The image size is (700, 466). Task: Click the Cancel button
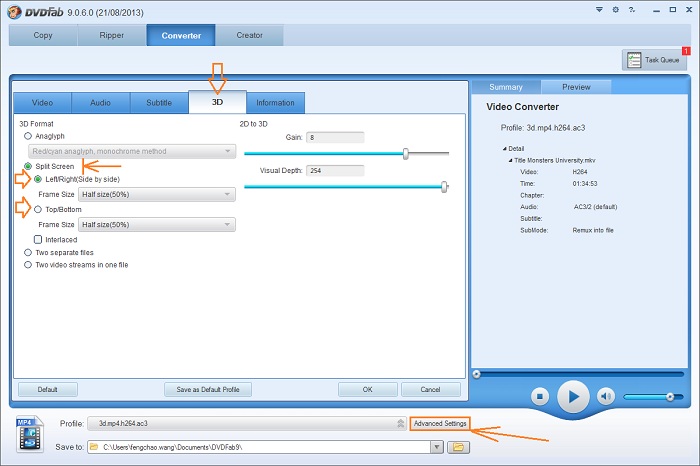coord(430,389)
